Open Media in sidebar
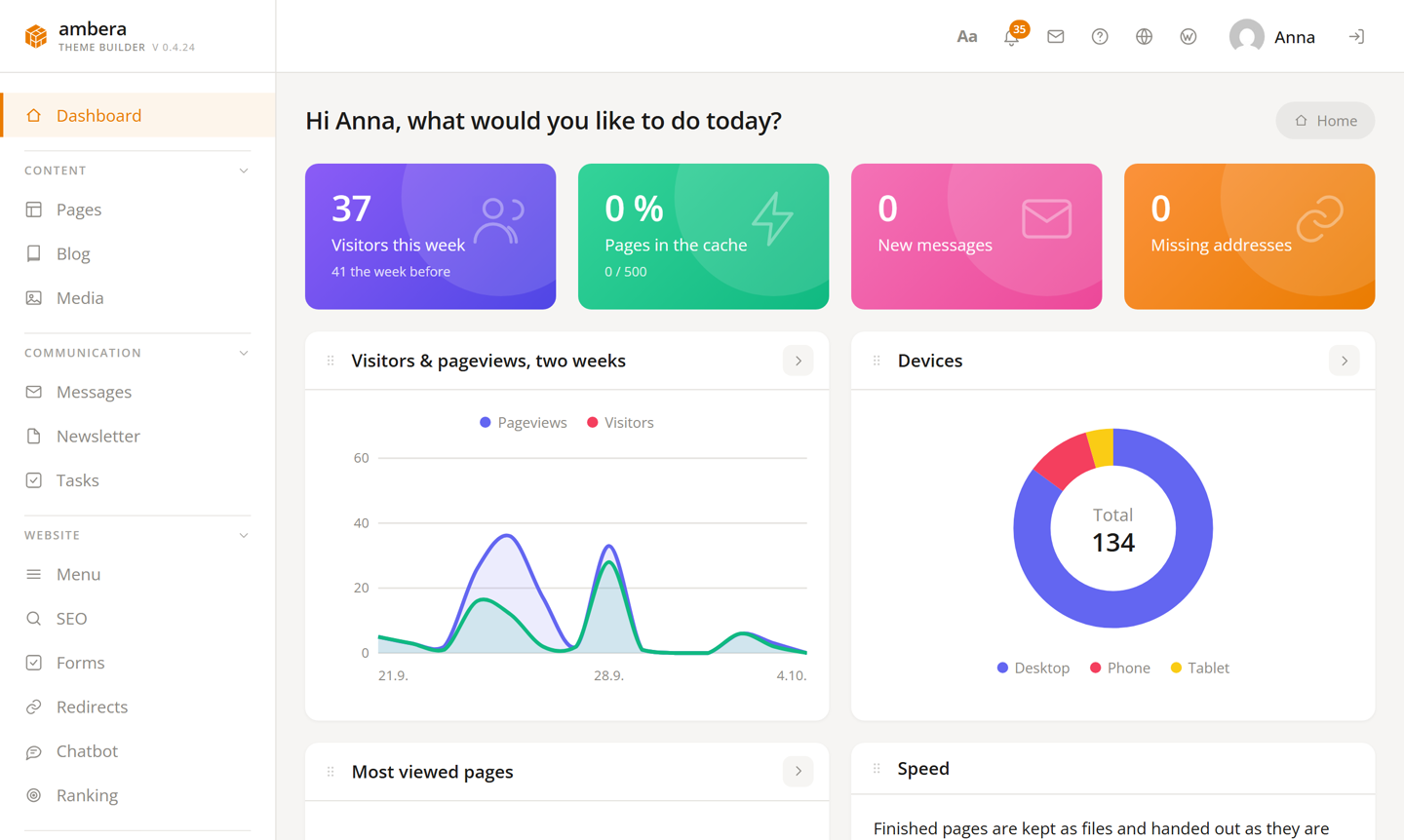This screenshot has width=1404, height=840. point(137,298)
